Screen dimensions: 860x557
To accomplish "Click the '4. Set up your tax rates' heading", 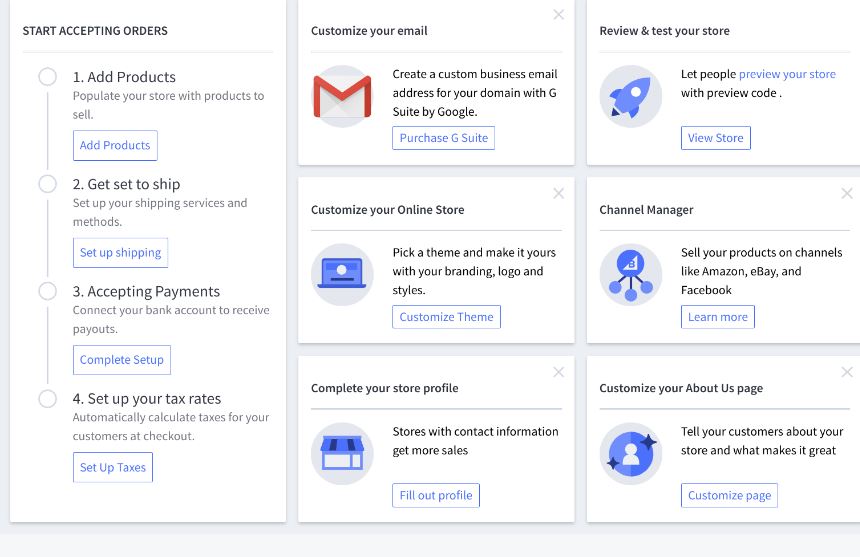I will click(146, 399).
